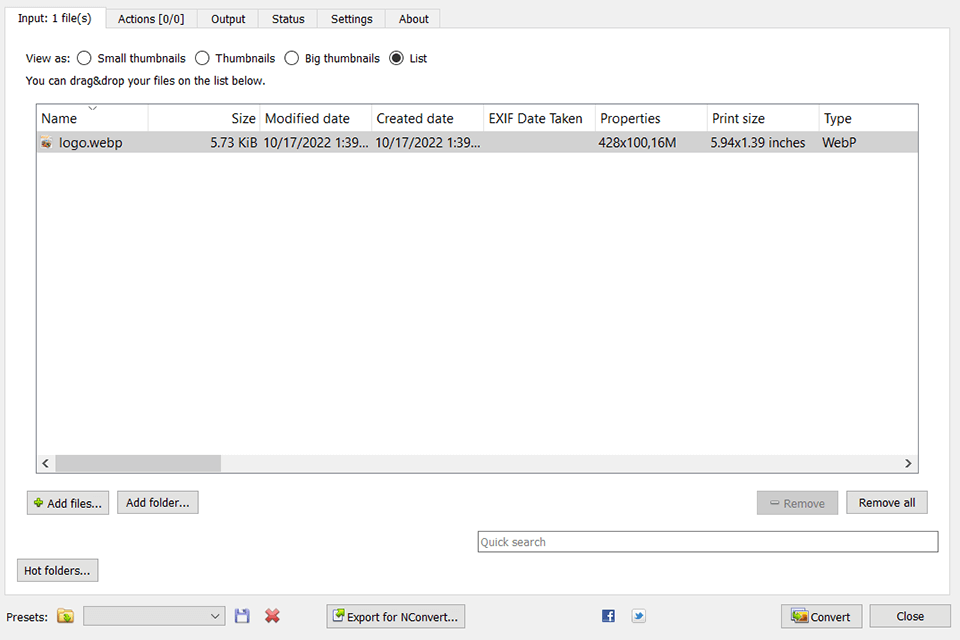This screenshot has width=960, height=640.
Task: Click the Remove button
Action: pyautogui.click(x=797, y=503)
